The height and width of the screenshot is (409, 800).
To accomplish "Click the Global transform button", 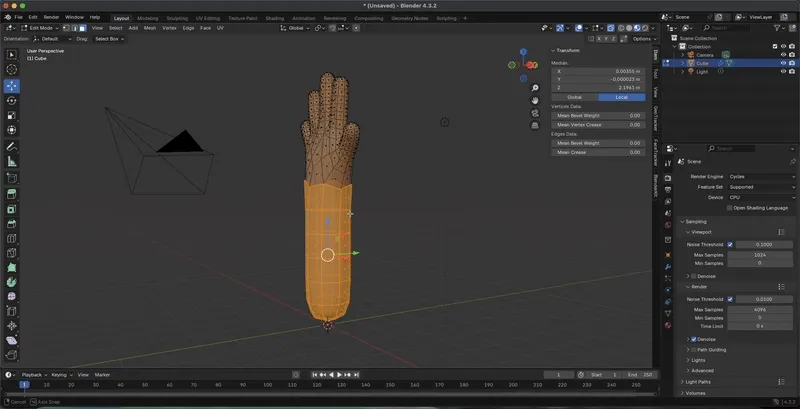I will (x=574, y=97).
